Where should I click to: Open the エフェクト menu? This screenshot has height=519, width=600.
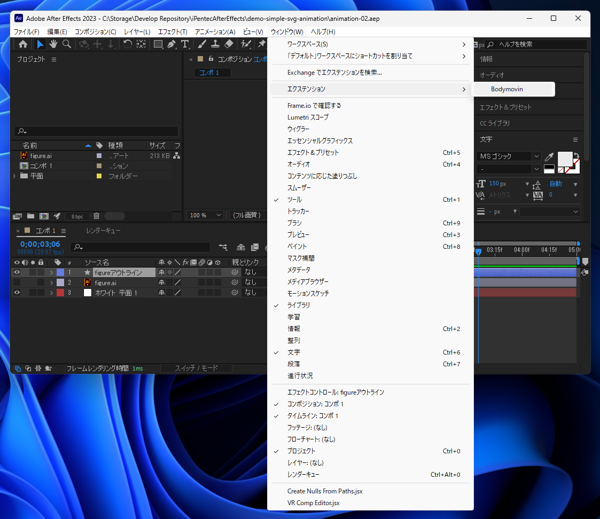pos(173,32)
